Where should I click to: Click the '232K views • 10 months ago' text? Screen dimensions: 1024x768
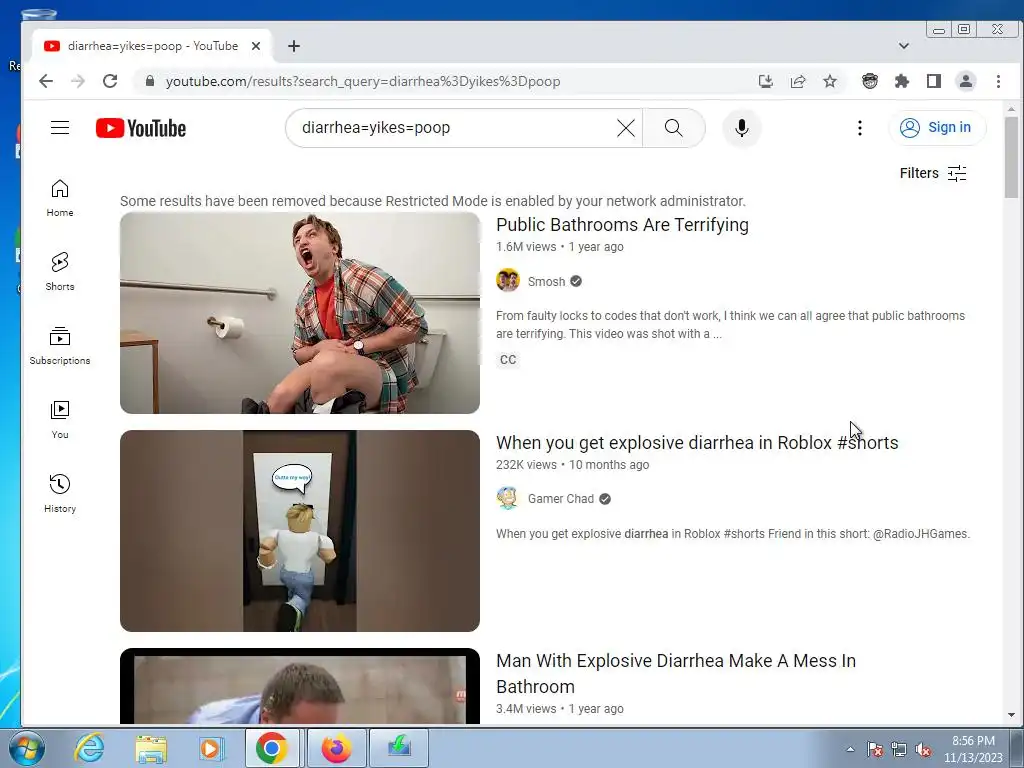[572, 465]
